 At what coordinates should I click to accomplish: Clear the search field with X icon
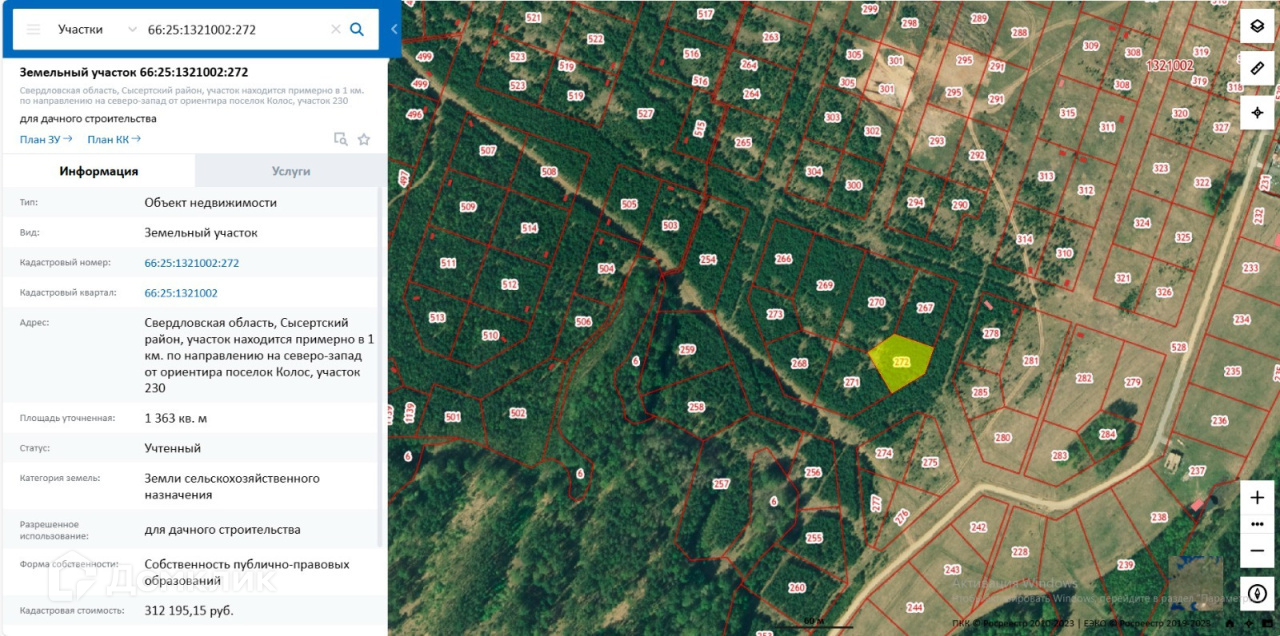pos(336,30)
